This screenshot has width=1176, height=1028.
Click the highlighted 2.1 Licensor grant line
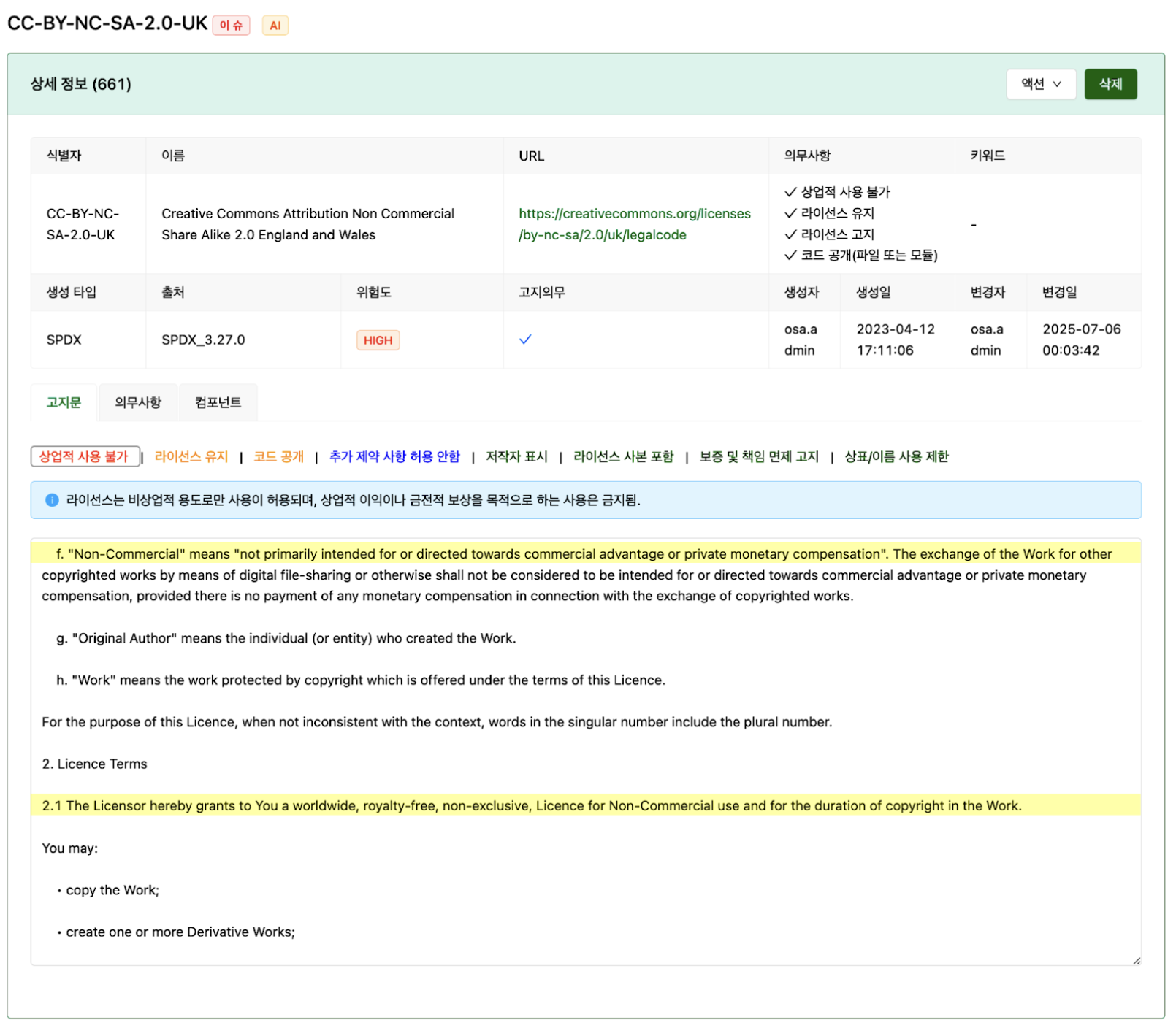531,805
